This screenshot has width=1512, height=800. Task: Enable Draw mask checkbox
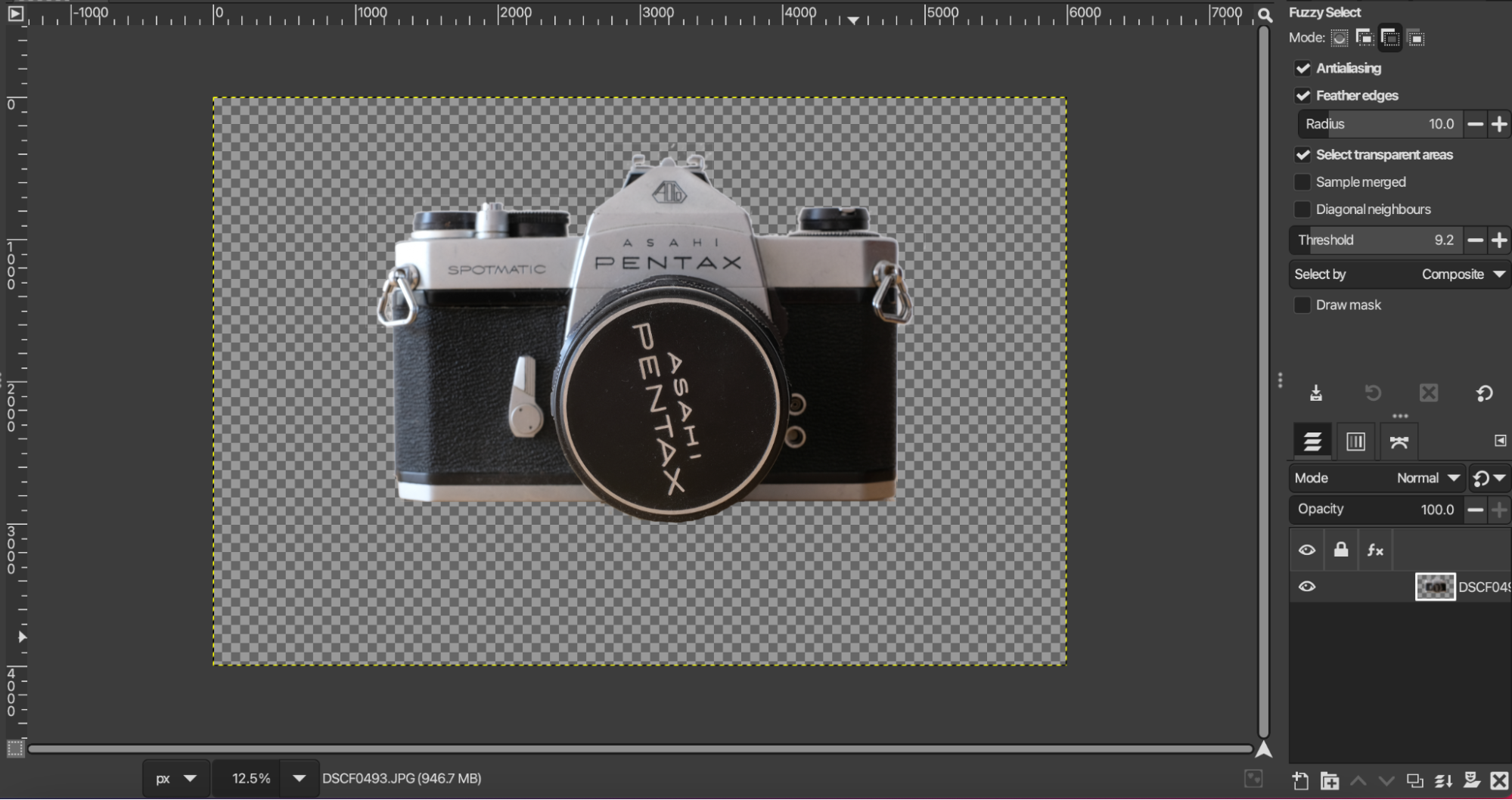(1302, 305)
